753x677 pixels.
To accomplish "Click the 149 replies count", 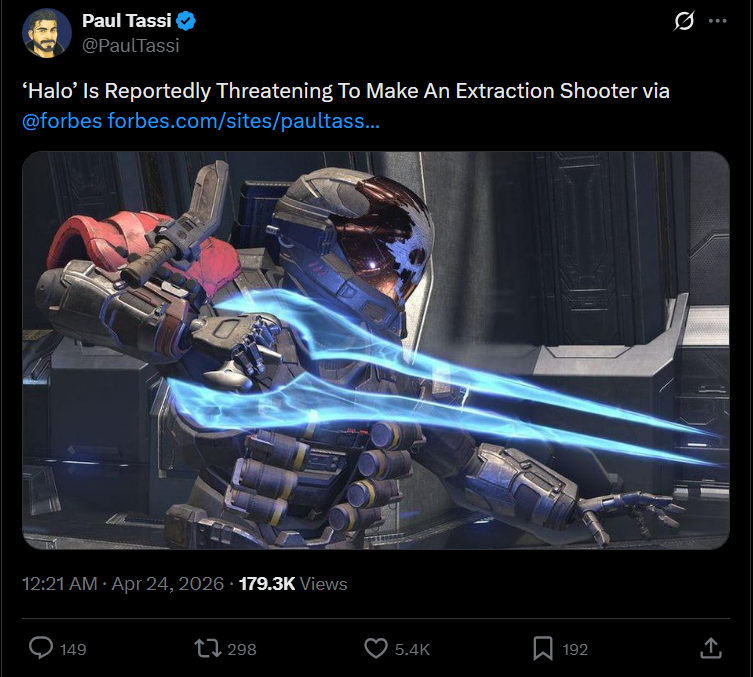I will click(x=73, y=650).
